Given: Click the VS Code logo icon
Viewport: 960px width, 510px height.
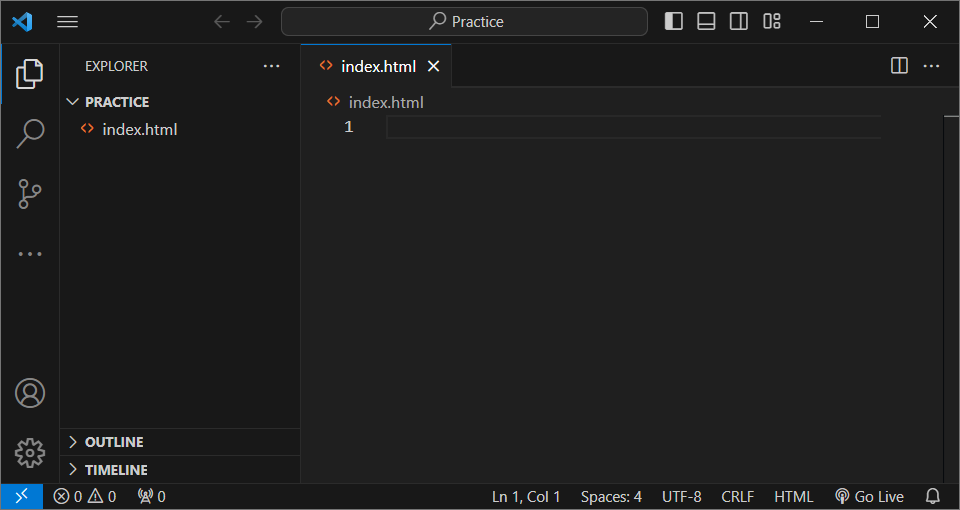Looking at the screenshot, I should coord(22,21).
